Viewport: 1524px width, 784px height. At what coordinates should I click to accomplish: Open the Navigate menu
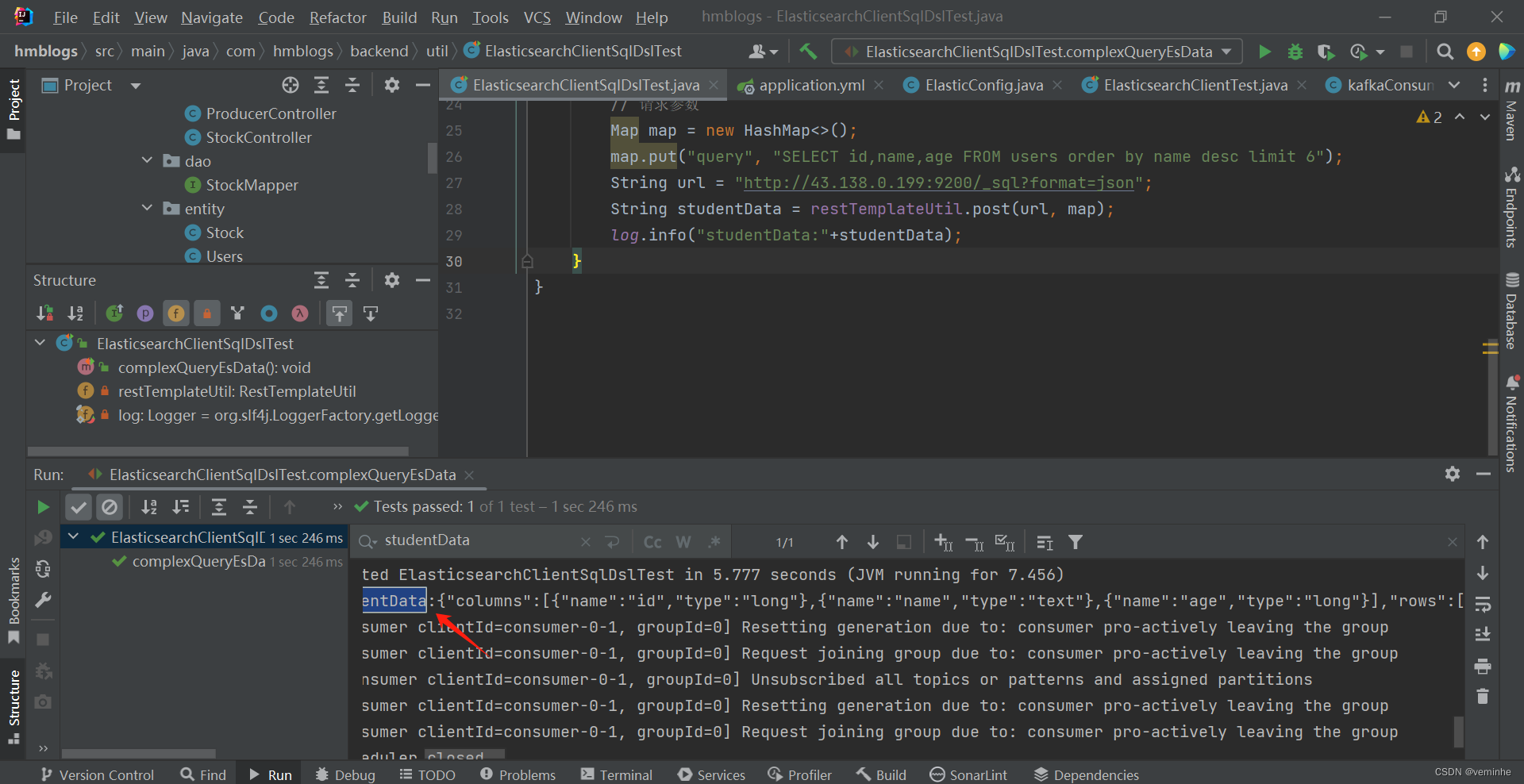coord(212,17)
